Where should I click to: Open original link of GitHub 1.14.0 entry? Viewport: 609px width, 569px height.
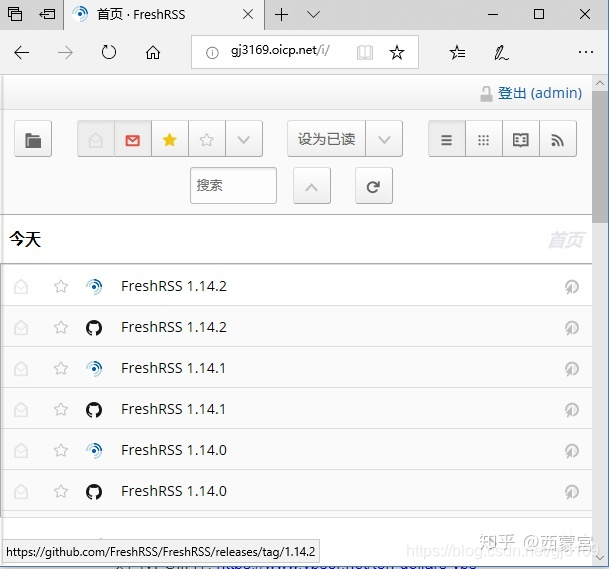(572, 492)
